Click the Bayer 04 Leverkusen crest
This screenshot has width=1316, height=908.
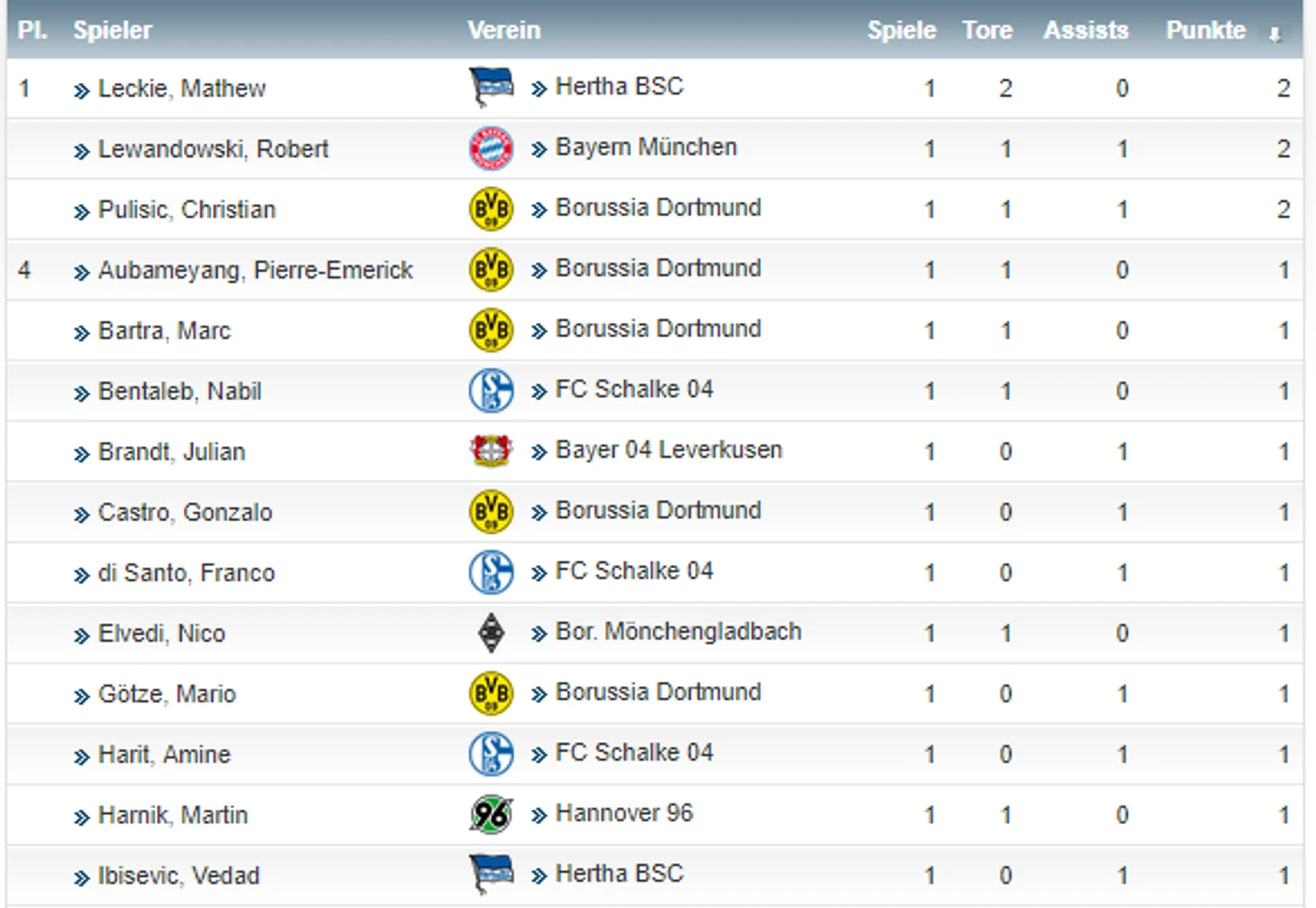tap(491, 450)
